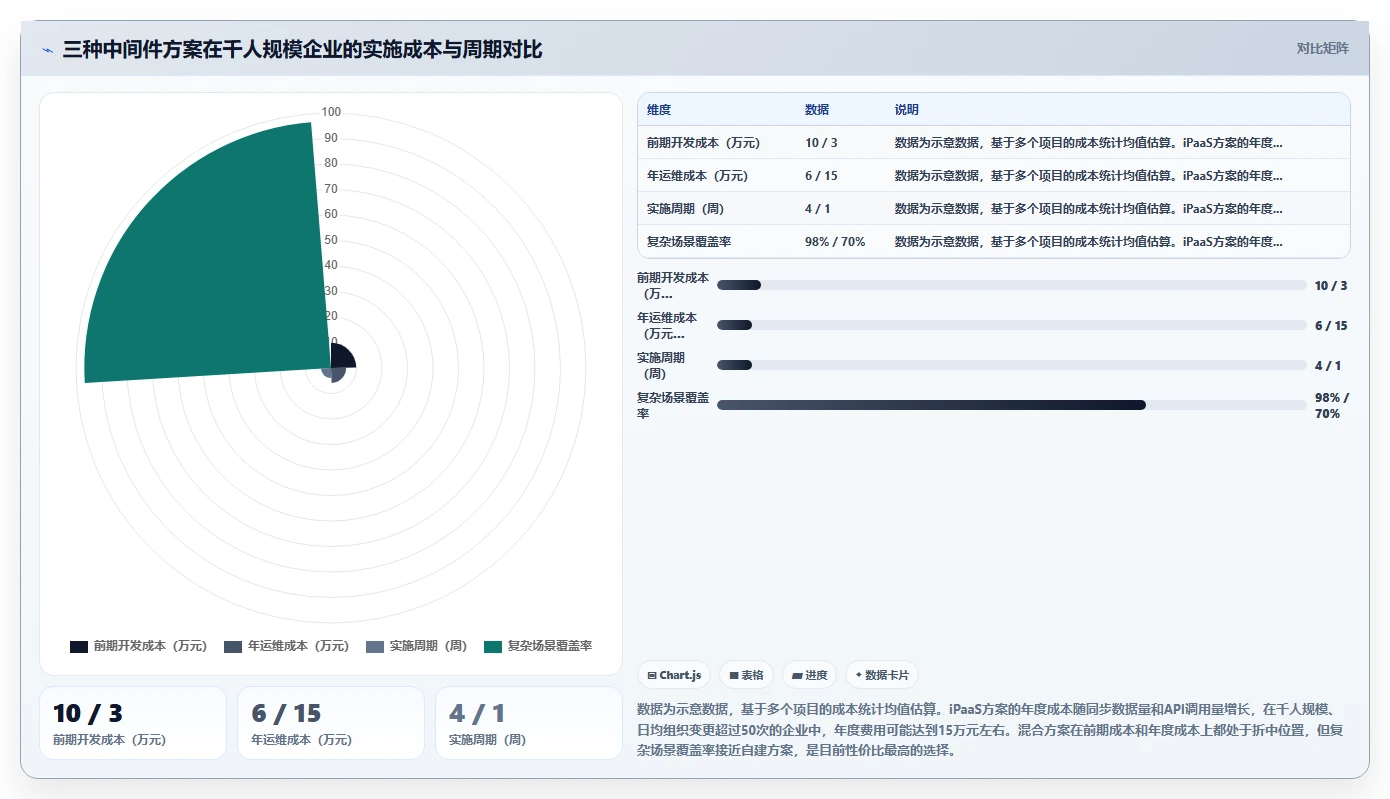Toggle the 实施周期 legend color swatch
Image resolution: width=1390 pixels, height=799 pixels.
[x=375, y=646]
